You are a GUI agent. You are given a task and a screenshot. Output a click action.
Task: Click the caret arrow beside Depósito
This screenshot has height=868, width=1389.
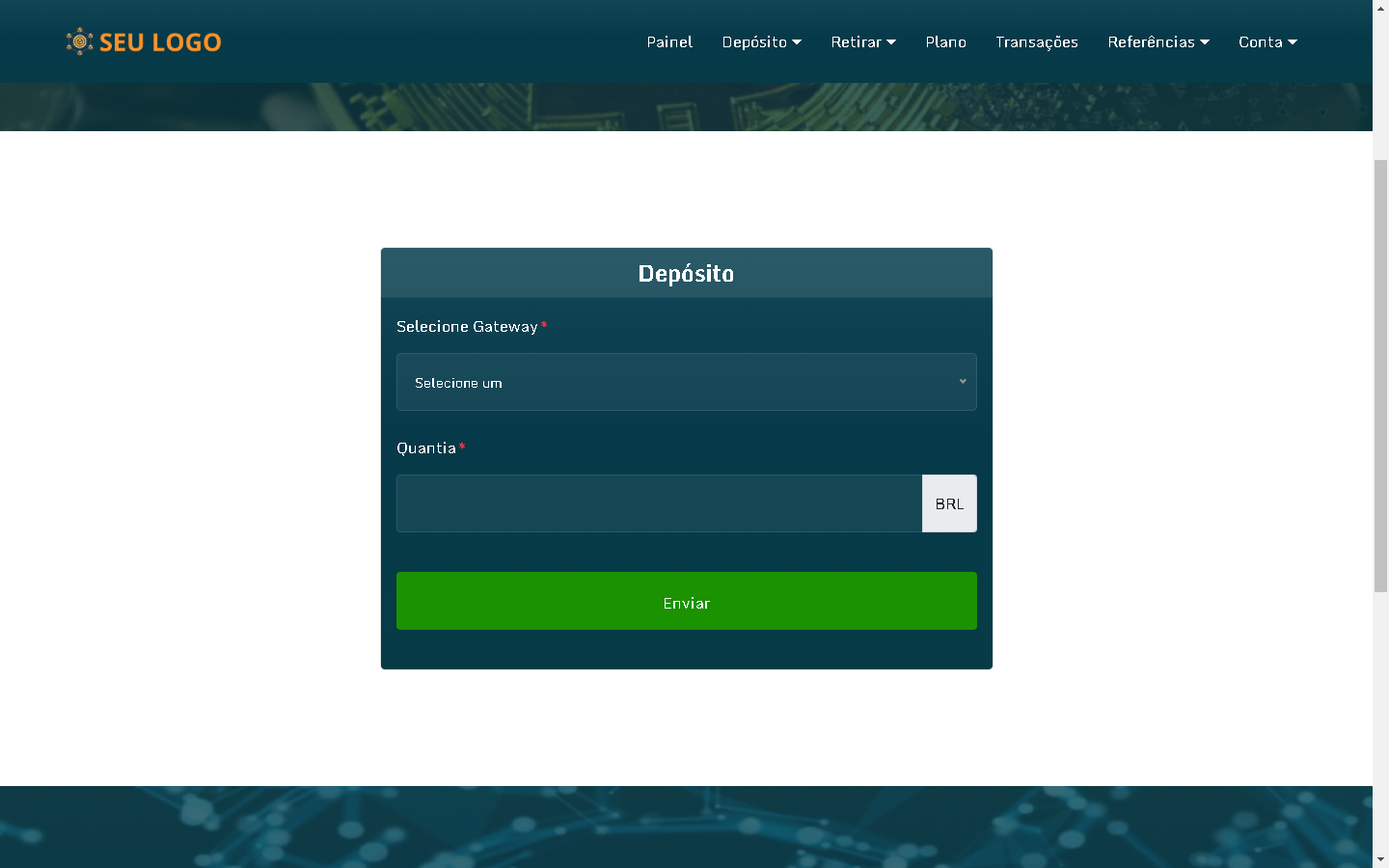click(x=797, y=42)
